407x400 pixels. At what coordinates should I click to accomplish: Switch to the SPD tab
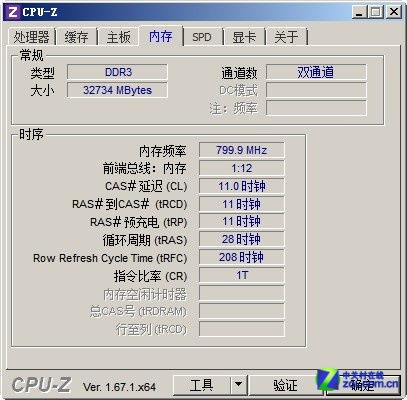pos(202,37)
